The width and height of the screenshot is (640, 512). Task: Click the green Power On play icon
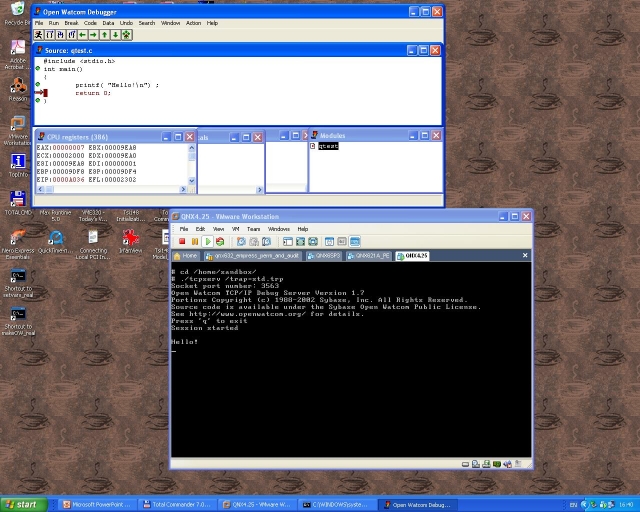click(x=207, y=241)
